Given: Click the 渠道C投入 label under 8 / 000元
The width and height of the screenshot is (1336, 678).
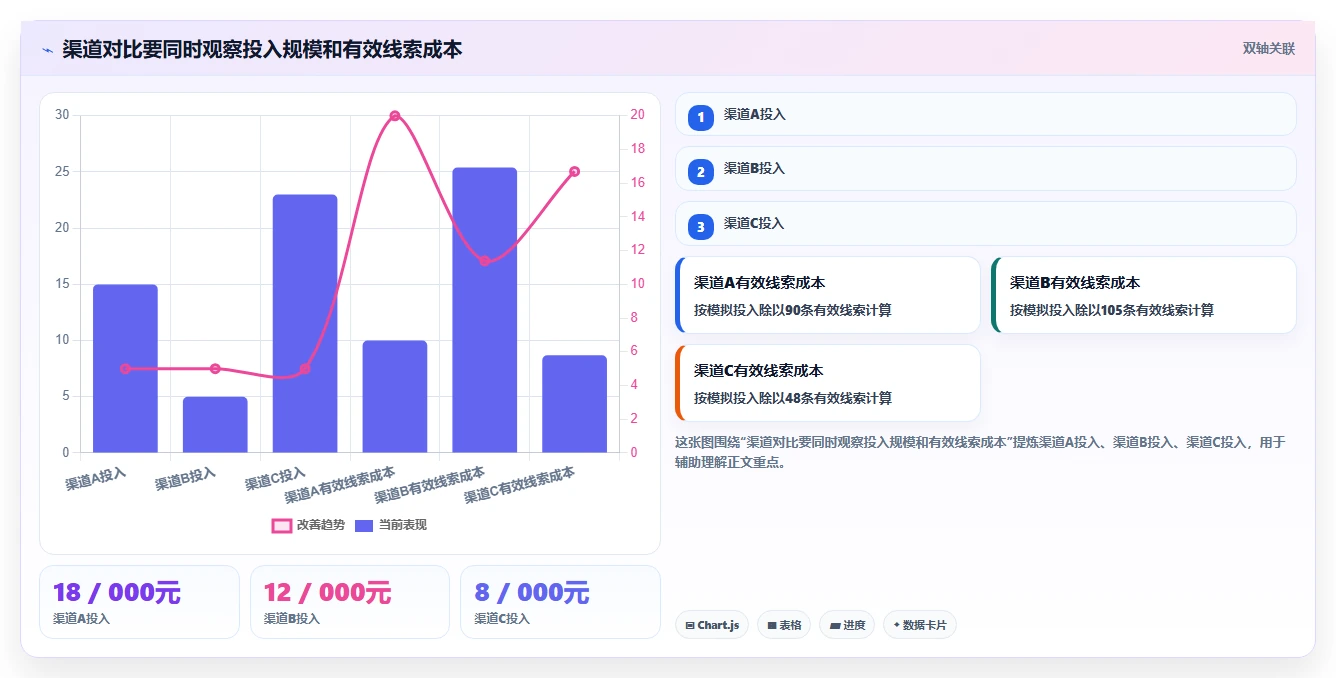Looking at the screenshot, I should coord(503,619).
